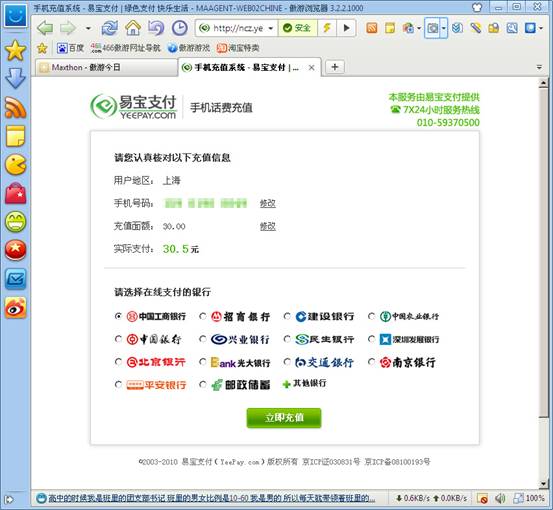Screen dimensions: 553x510
Task: Click the 100% zoom level control
Action: 529,498
